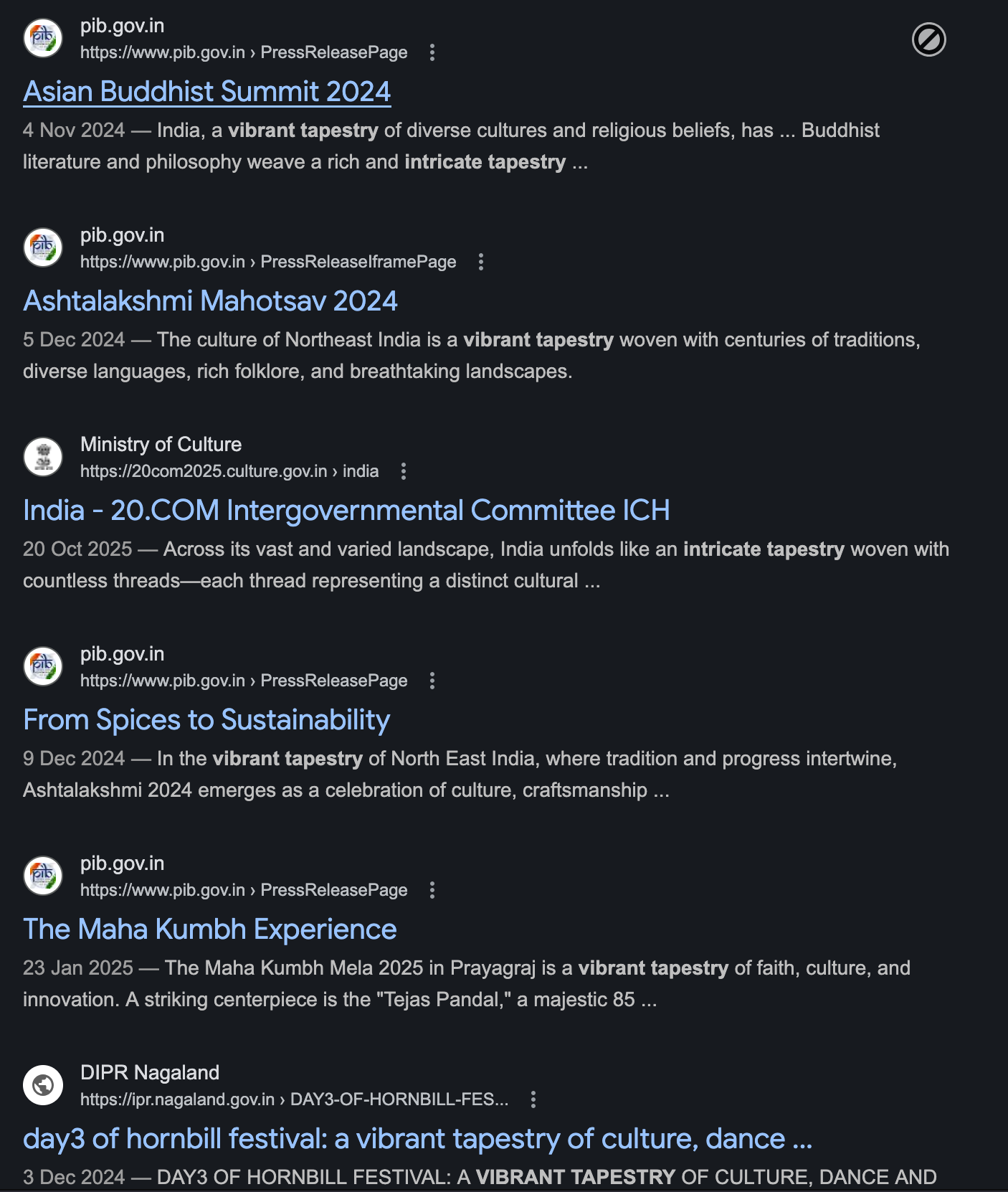
Task: Open the day3 of hornbill festival link
Action: [417, 1139]
